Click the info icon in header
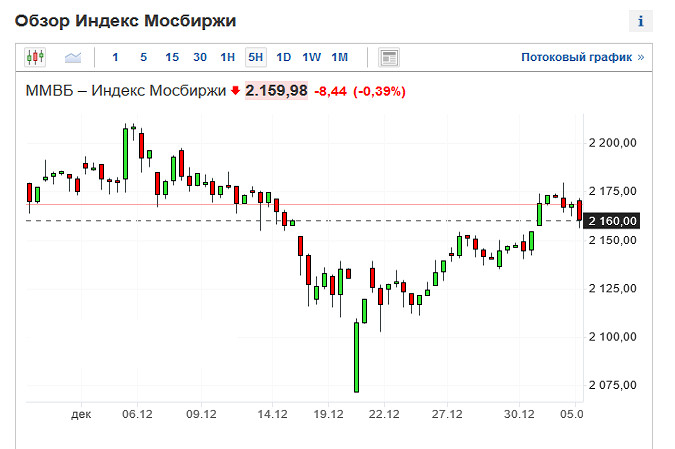 [x=640, y=20]
